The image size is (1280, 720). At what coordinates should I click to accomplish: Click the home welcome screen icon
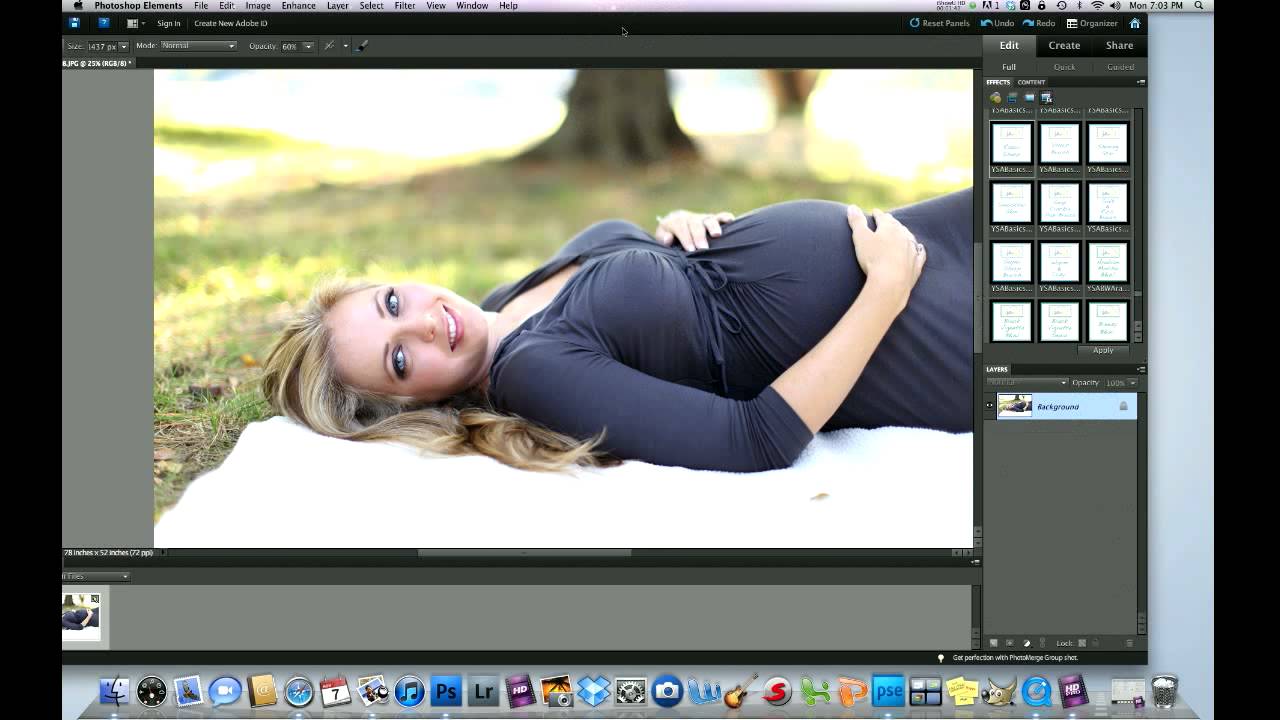[1134, 23]
